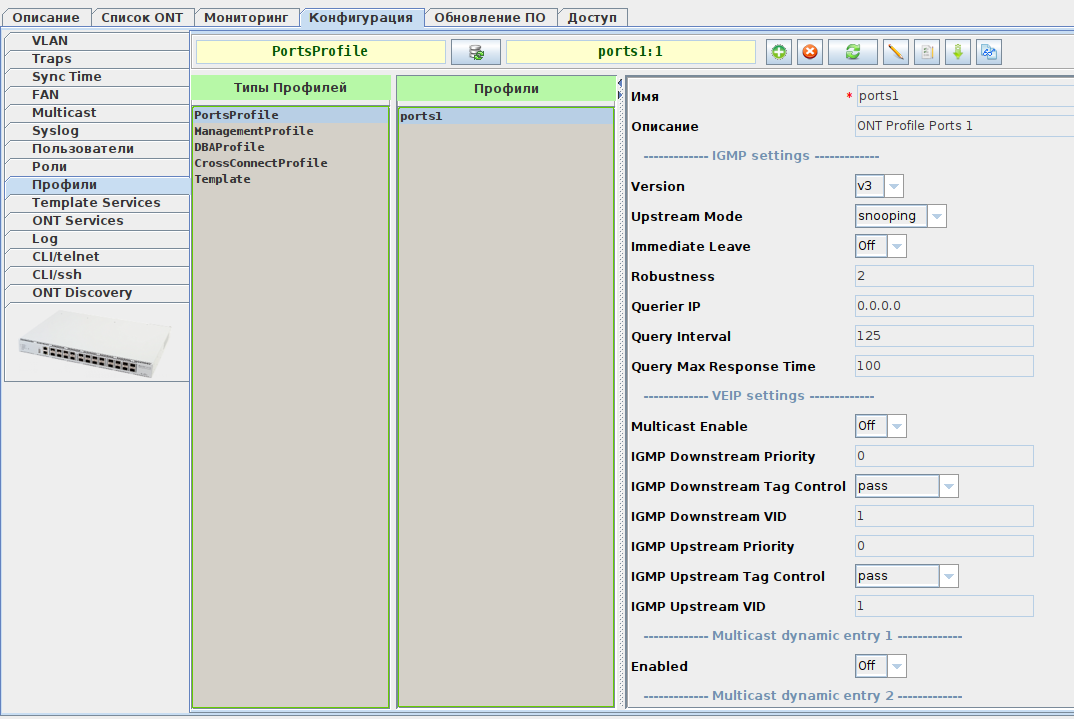Image resolution: width=1074 pixels, height=719 pixels.
Task: Click the Robustness field
Action: point(945,276)
